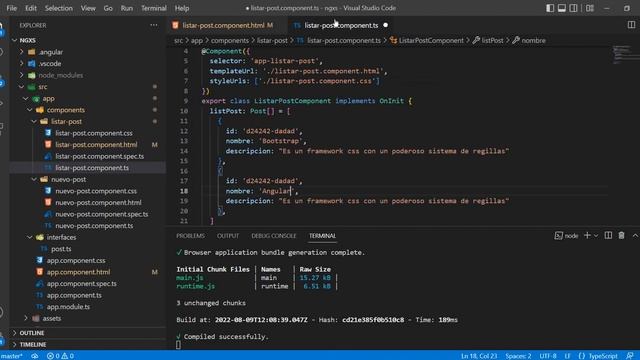The height and width of the screenshot is (360, 640).
Task: Change UTF-8 file encoding
Action: (x=548, y=356)
